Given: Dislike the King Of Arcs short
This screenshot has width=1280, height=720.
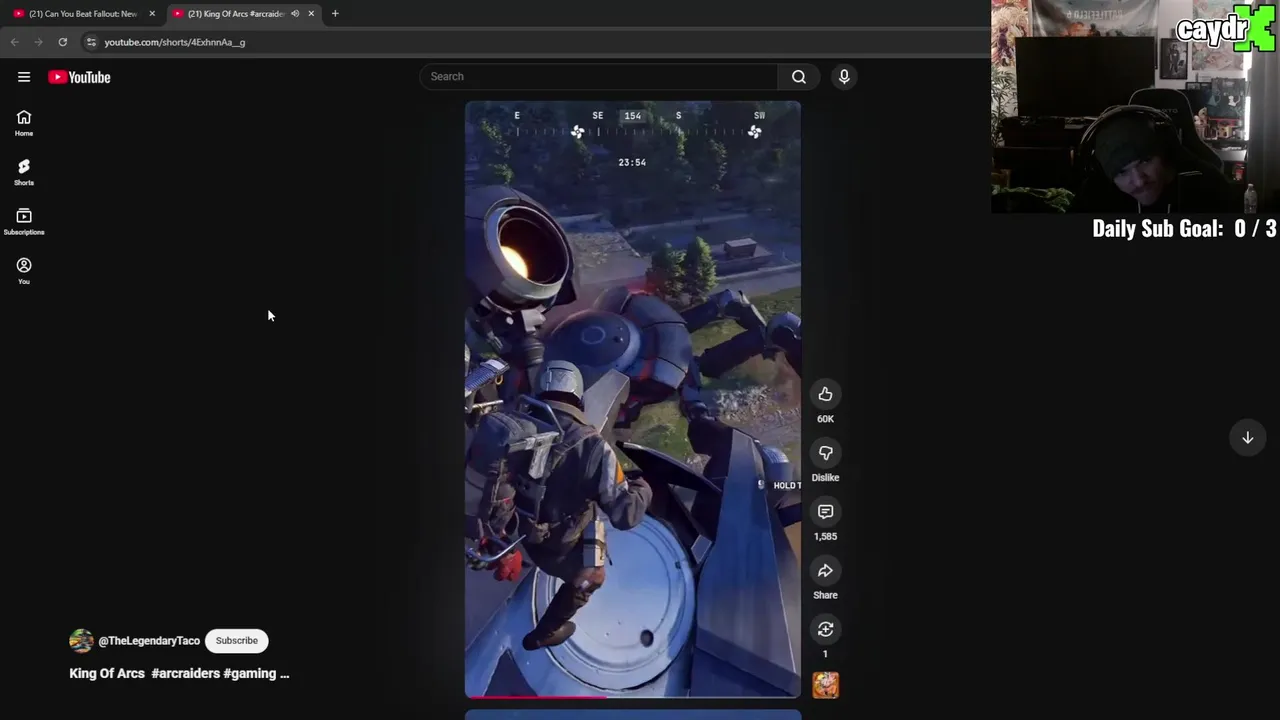Looking at the screenshot, I should [x=825, y=453].
